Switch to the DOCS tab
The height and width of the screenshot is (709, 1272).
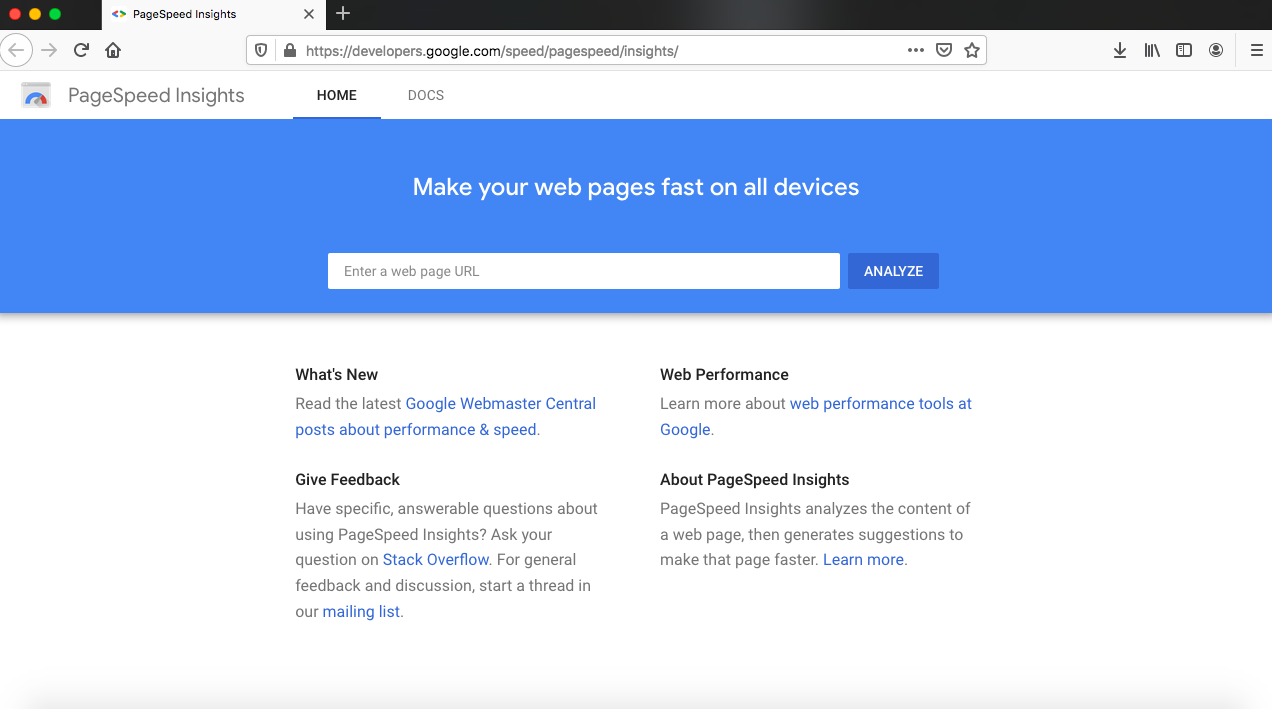[426, 95]
